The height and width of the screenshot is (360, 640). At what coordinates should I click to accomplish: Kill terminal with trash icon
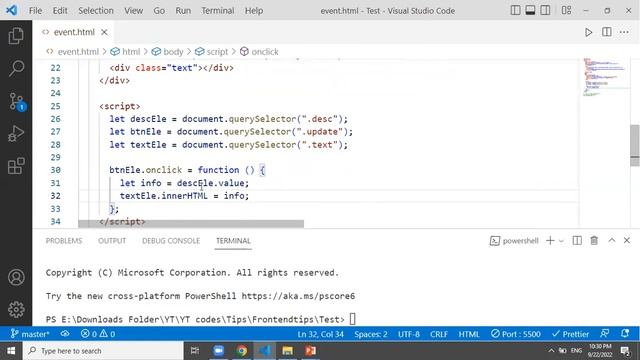594,241
